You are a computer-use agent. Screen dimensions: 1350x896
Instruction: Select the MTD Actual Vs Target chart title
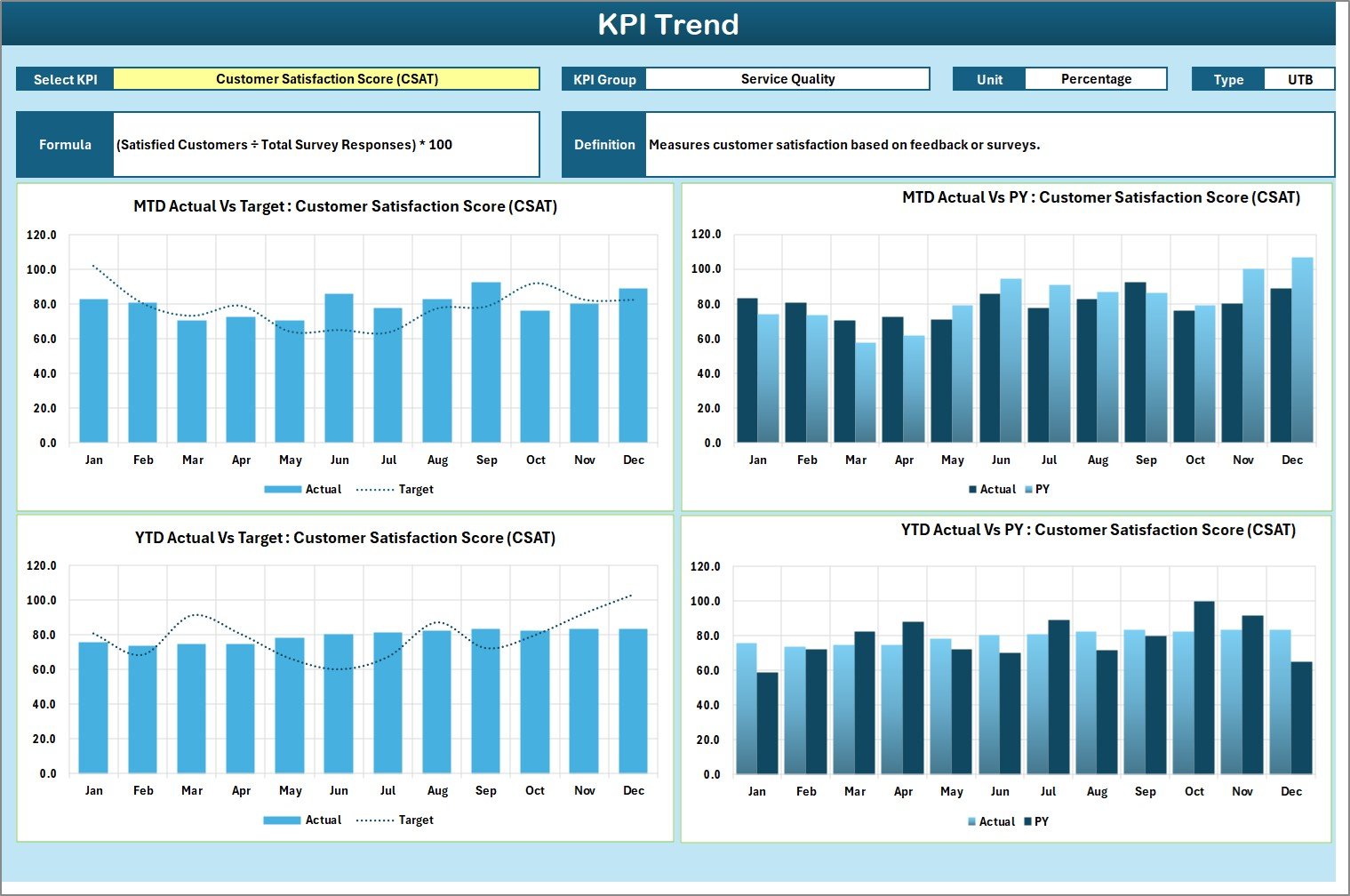click(x=345, y=206)
